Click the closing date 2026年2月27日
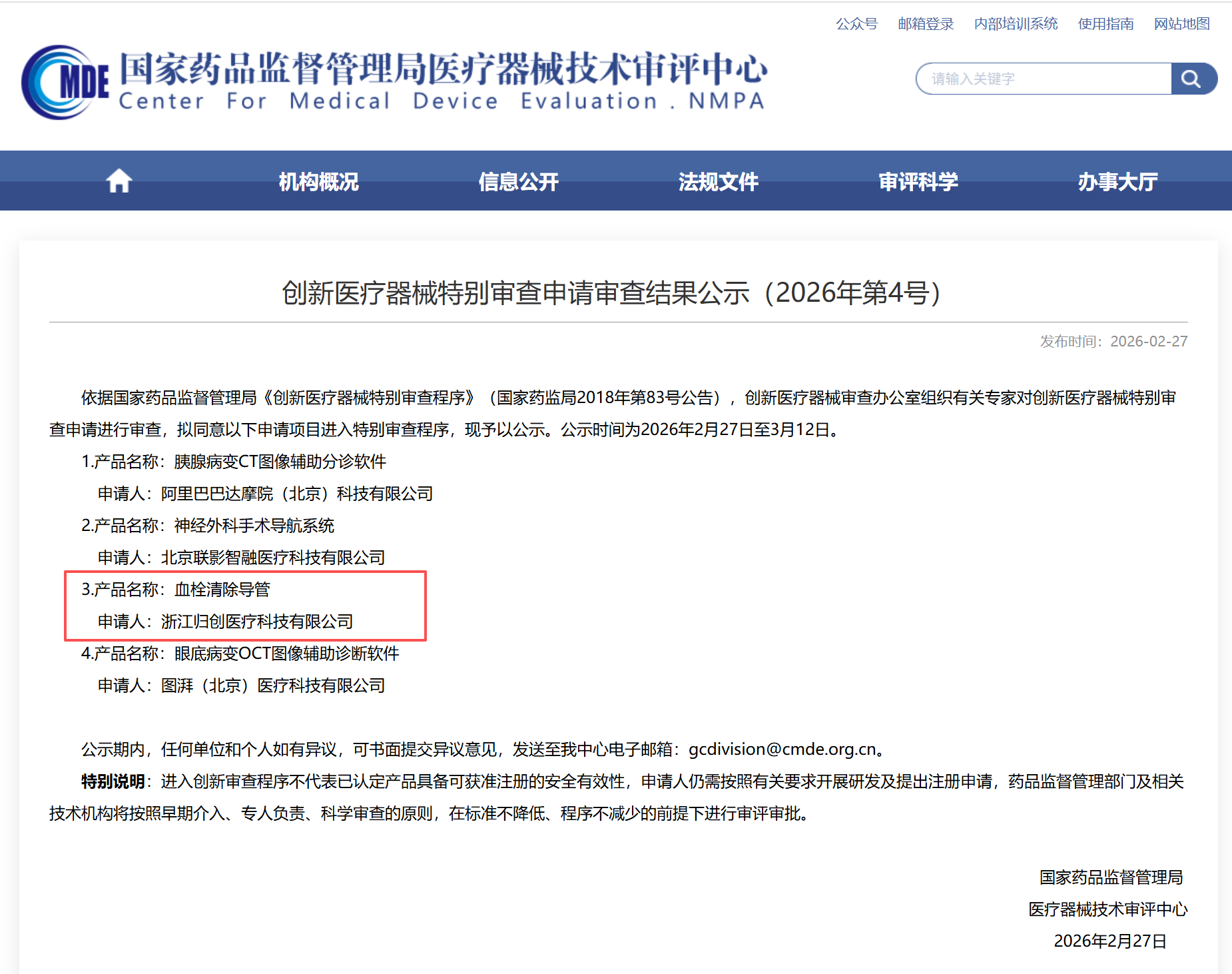 (x=1110, y=941)
